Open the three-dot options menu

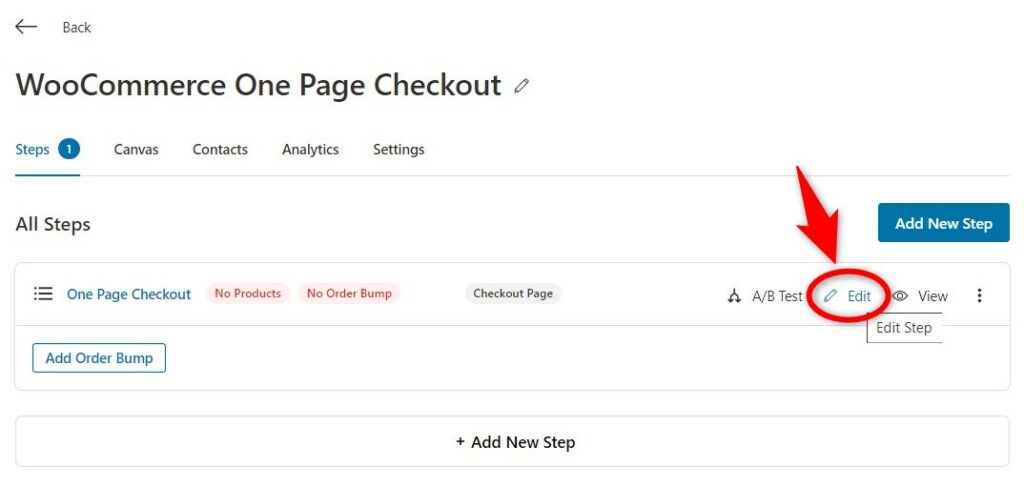pyautogui.click(x=979, y=296)
